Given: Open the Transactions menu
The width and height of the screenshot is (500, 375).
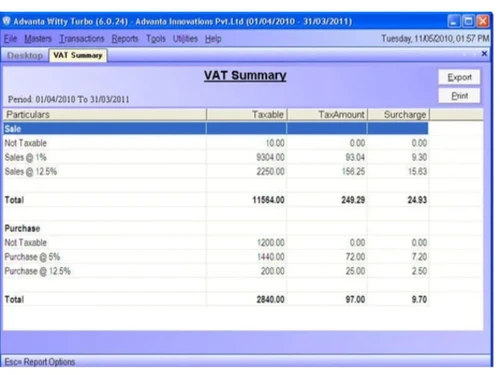Looking at the screenshot, I should [x=82, y=39].
